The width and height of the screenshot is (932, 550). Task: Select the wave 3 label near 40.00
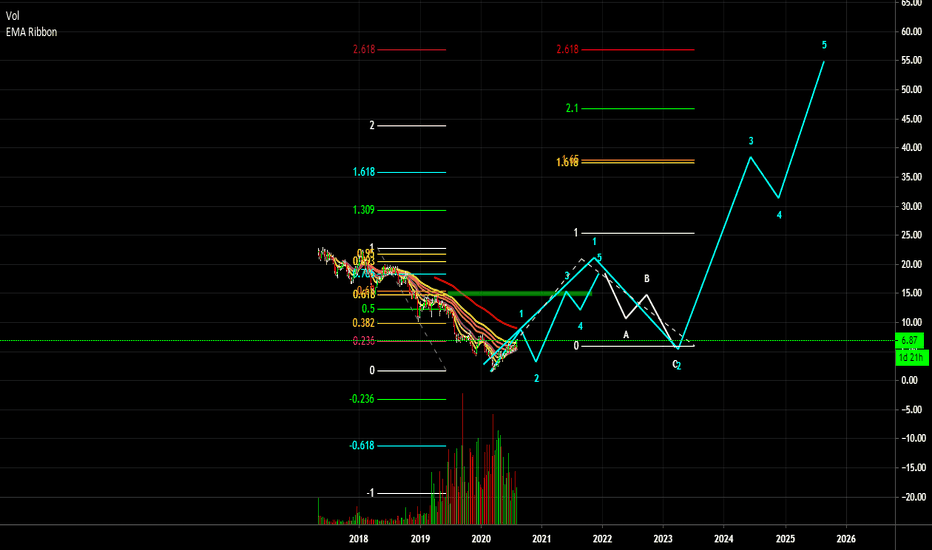tap(751, 141)
